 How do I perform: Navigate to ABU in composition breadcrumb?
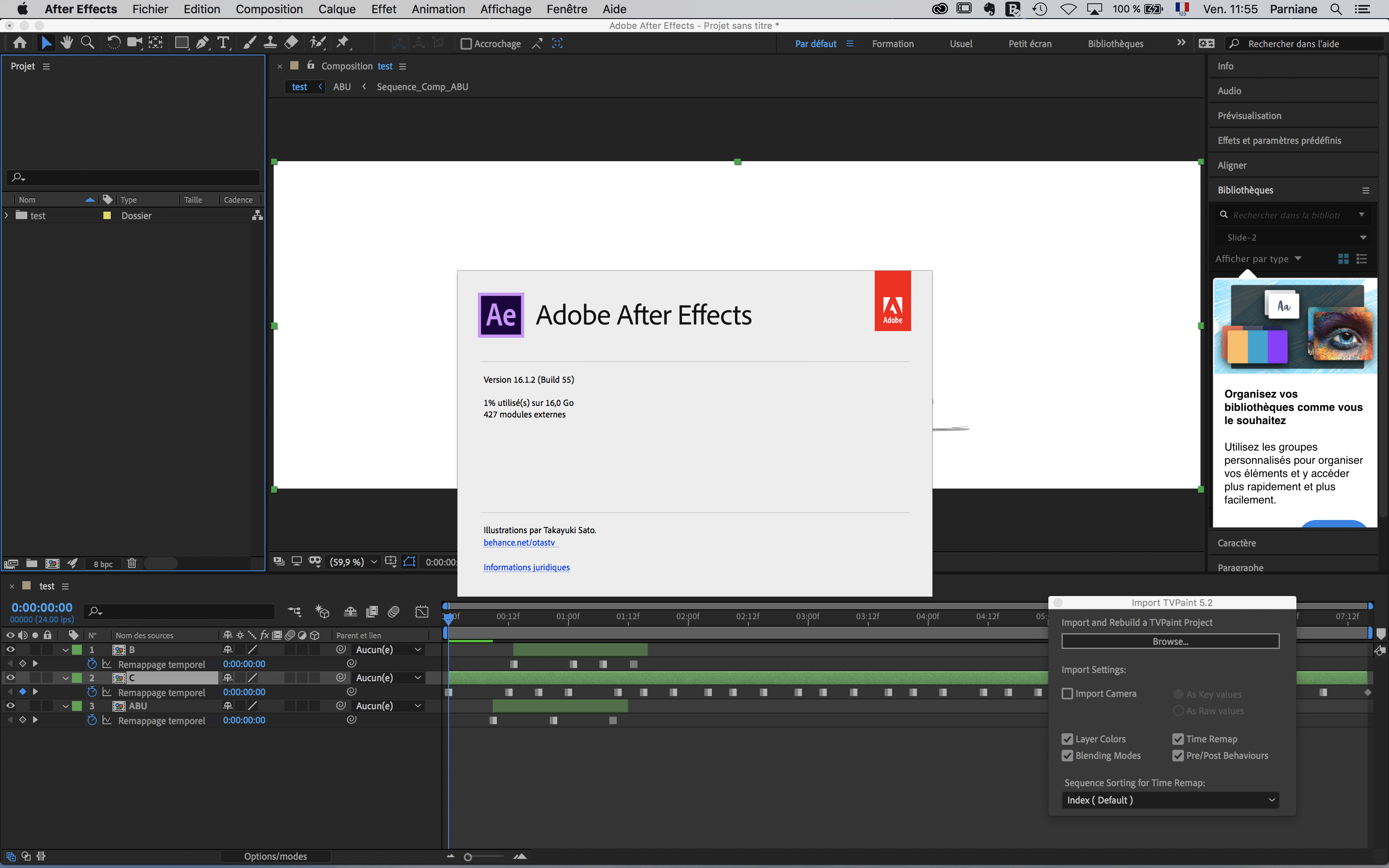(341, 87)
